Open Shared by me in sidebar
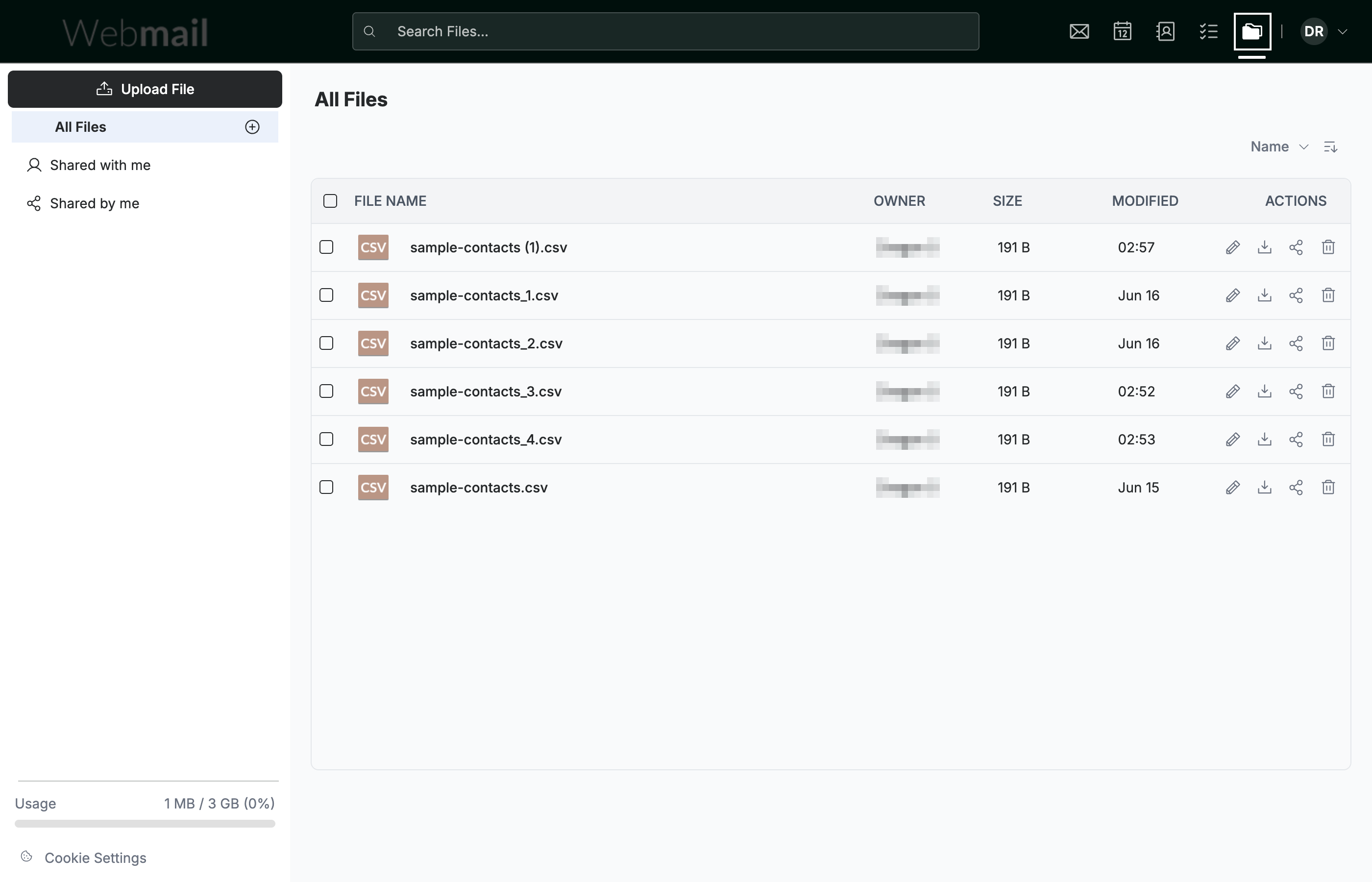Screen dimensions: 1372x882 [x=83, y=204]
